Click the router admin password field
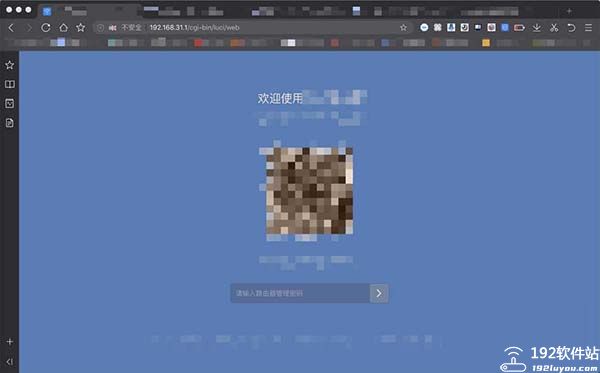 point(300,293)
